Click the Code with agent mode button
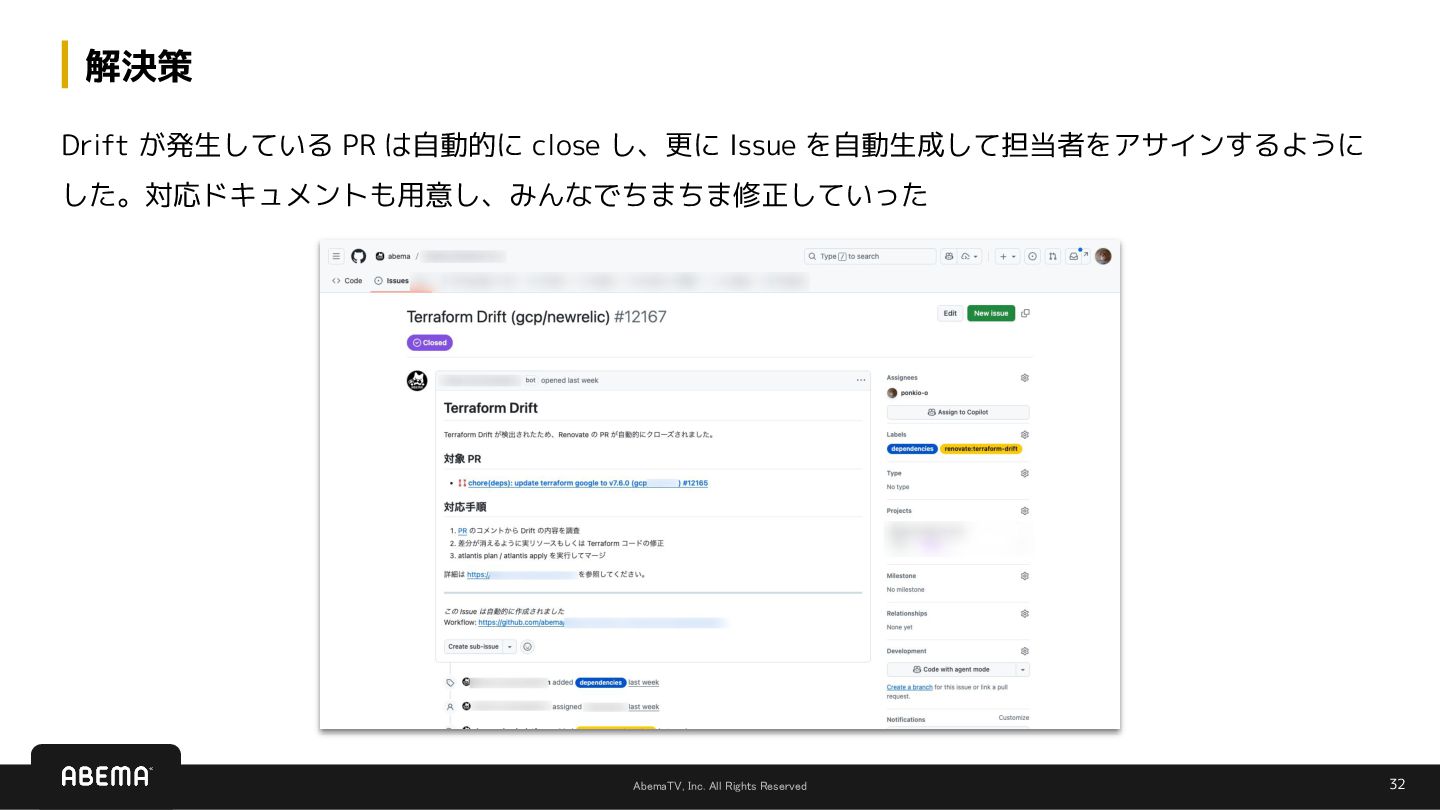This screenshot has height=810, width=1440. pos(951,670)
